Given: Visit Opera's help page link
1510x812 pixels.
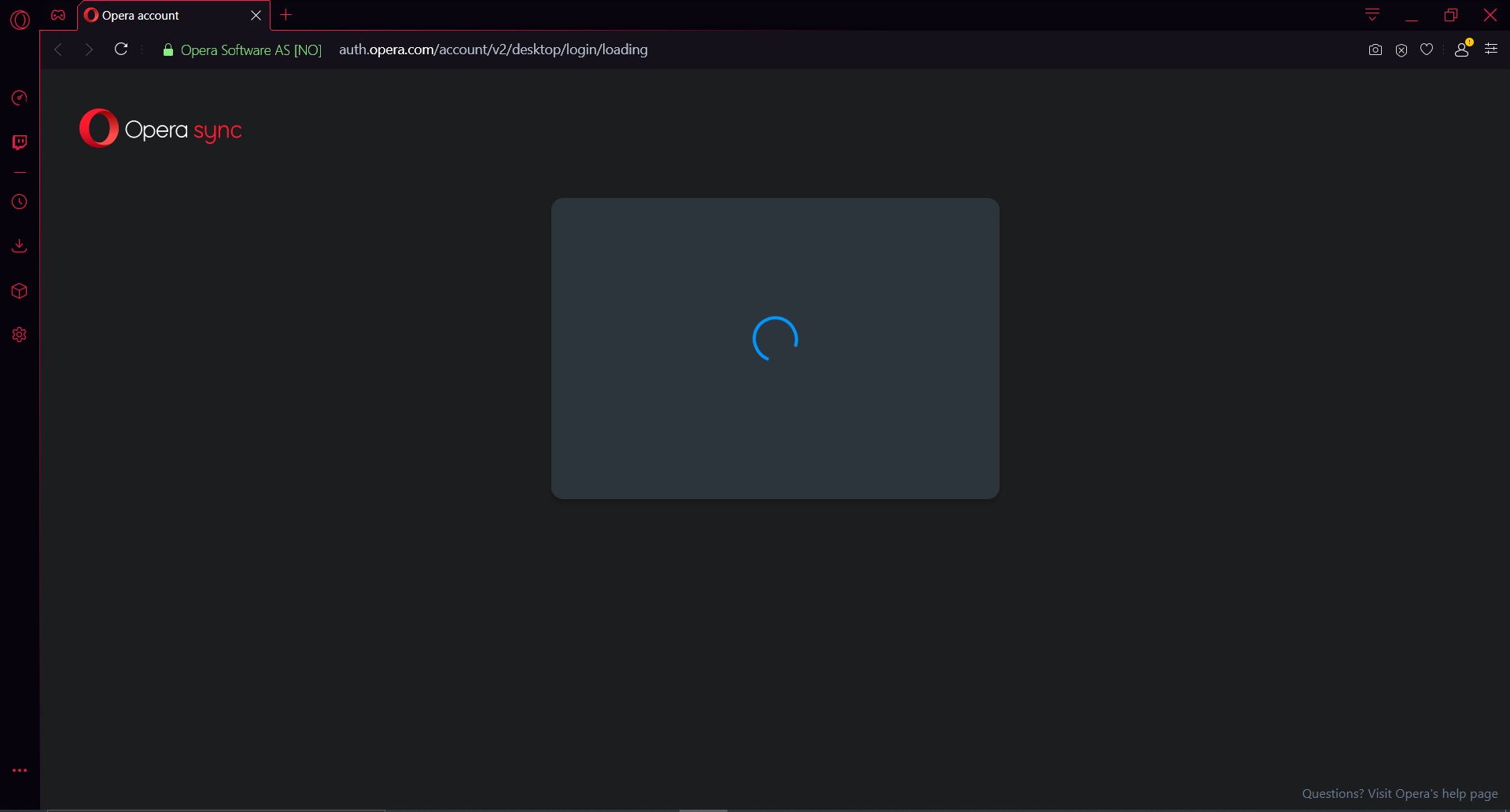Looking at the screenshot, I should [x=1400, y=794].
